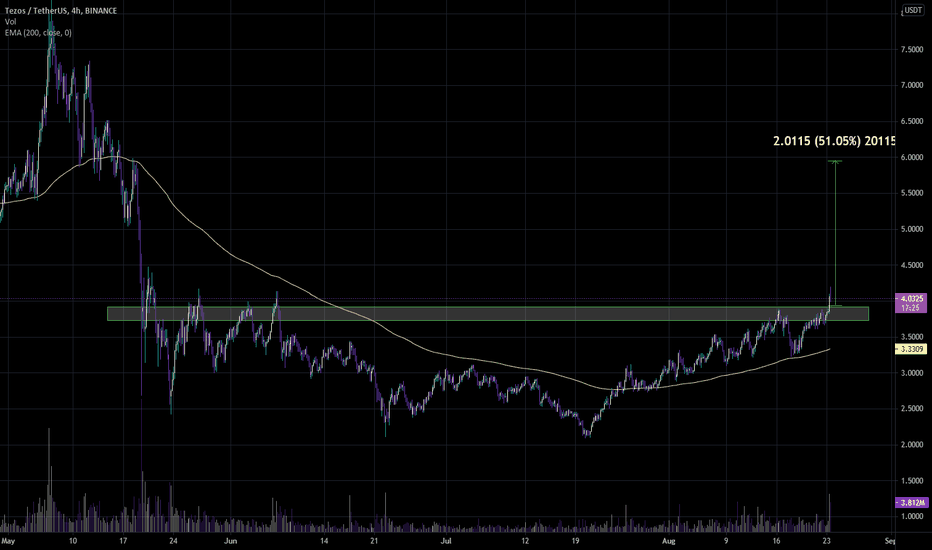Click the May label on time axis
932x550 pixels.
8,541
